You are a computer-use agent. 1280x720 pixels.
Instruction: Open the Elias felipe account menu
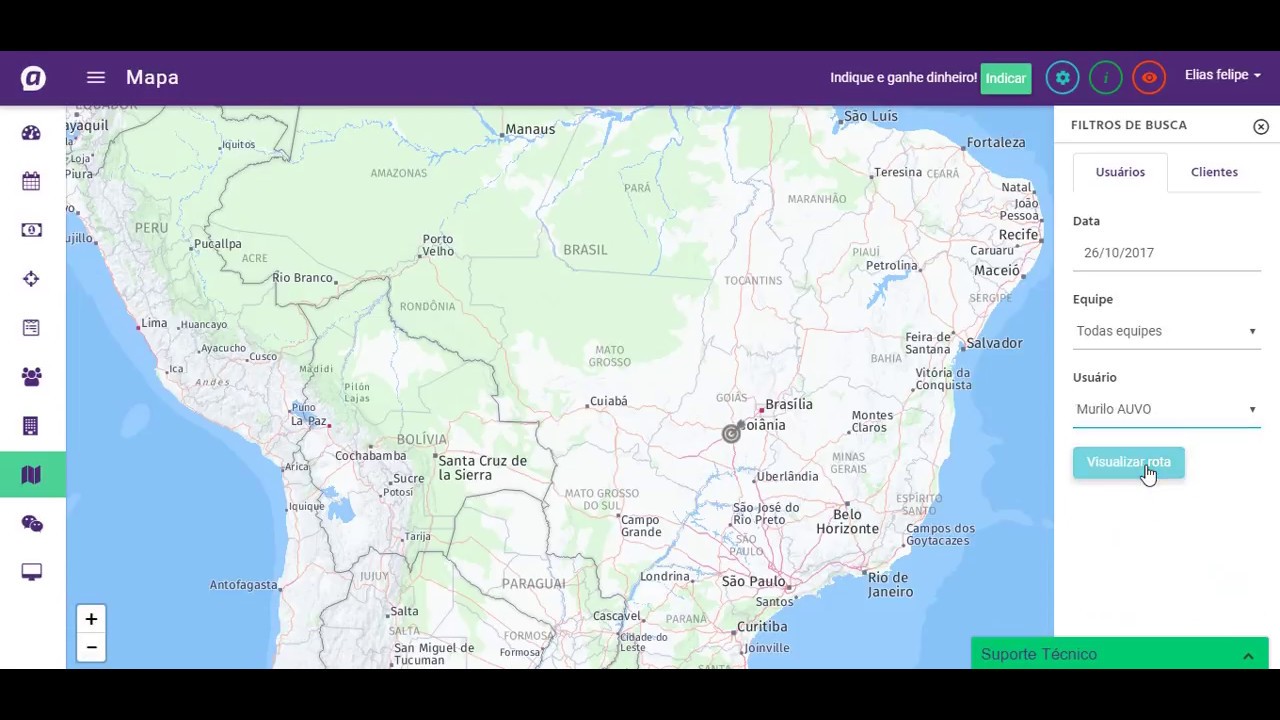1222,75
